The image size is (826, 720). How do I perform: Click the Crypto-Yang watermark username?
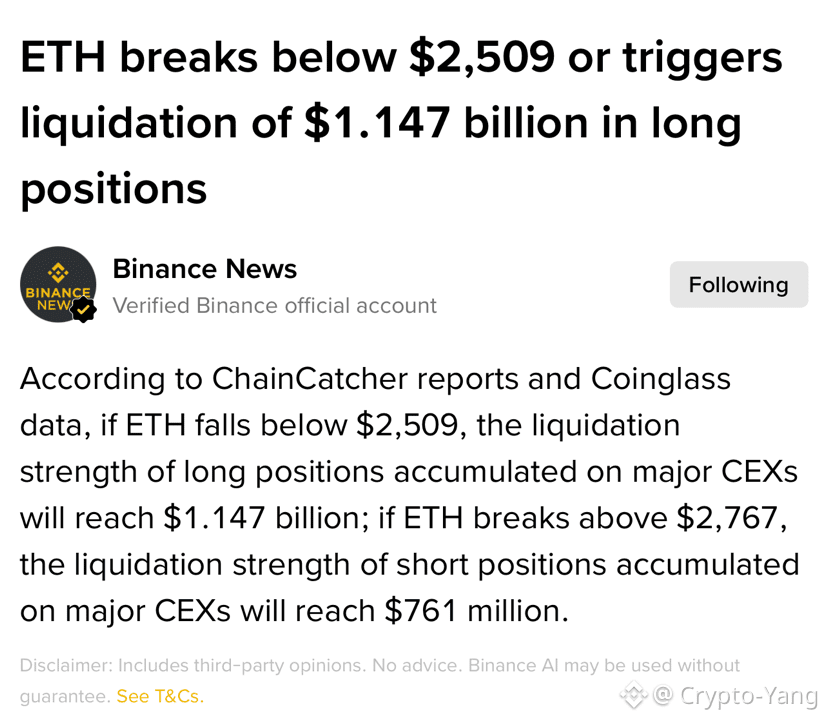pos(748,695)
